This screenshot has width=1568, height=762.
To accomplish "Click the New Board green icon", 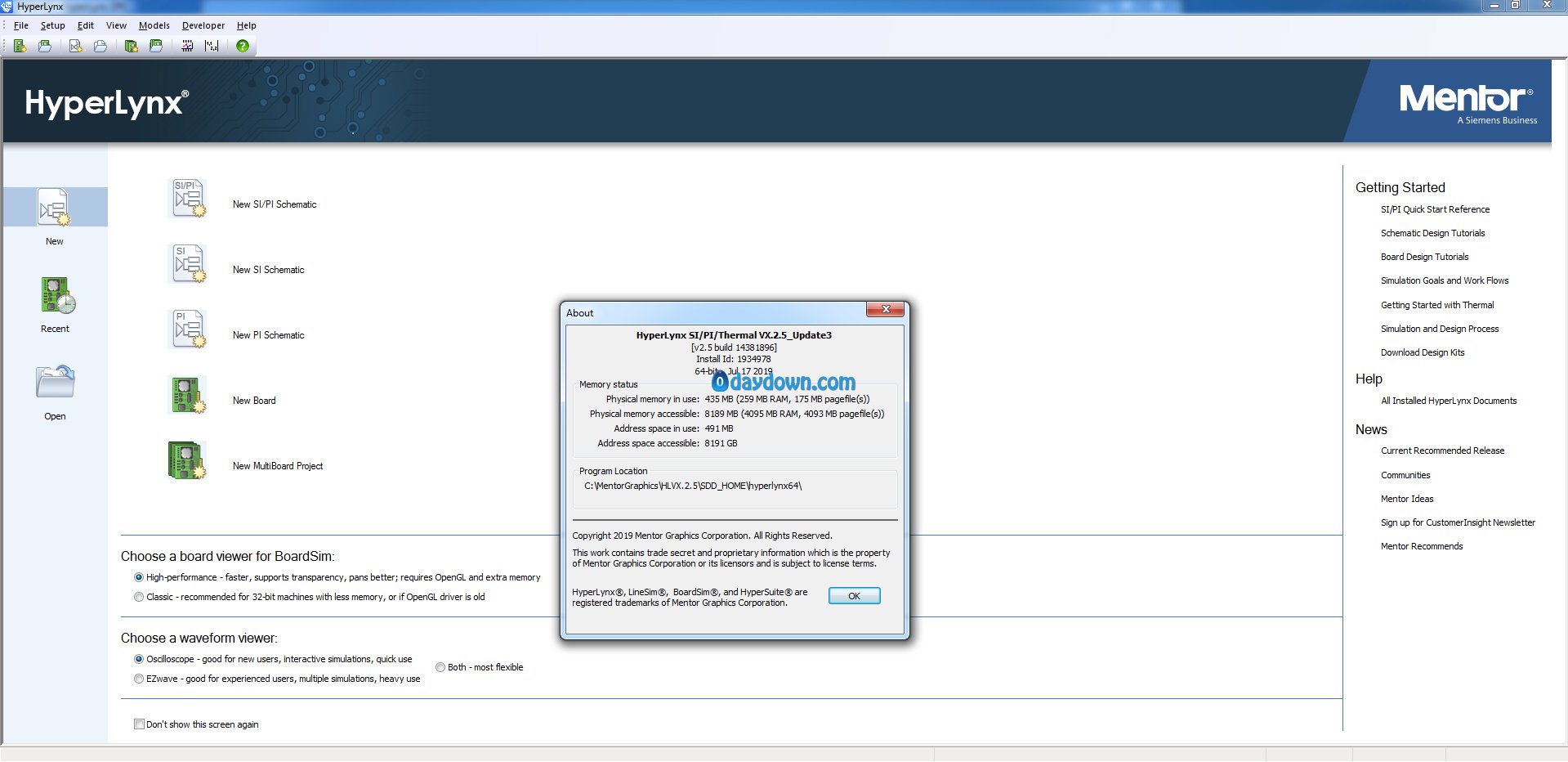I will 187,395.
